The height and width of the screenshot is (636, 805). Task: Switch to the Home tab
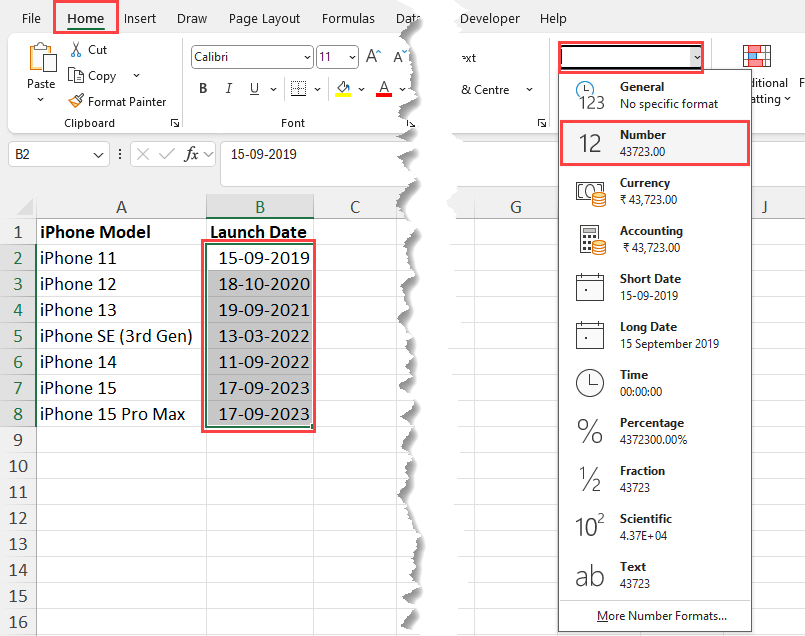[86, 18]
